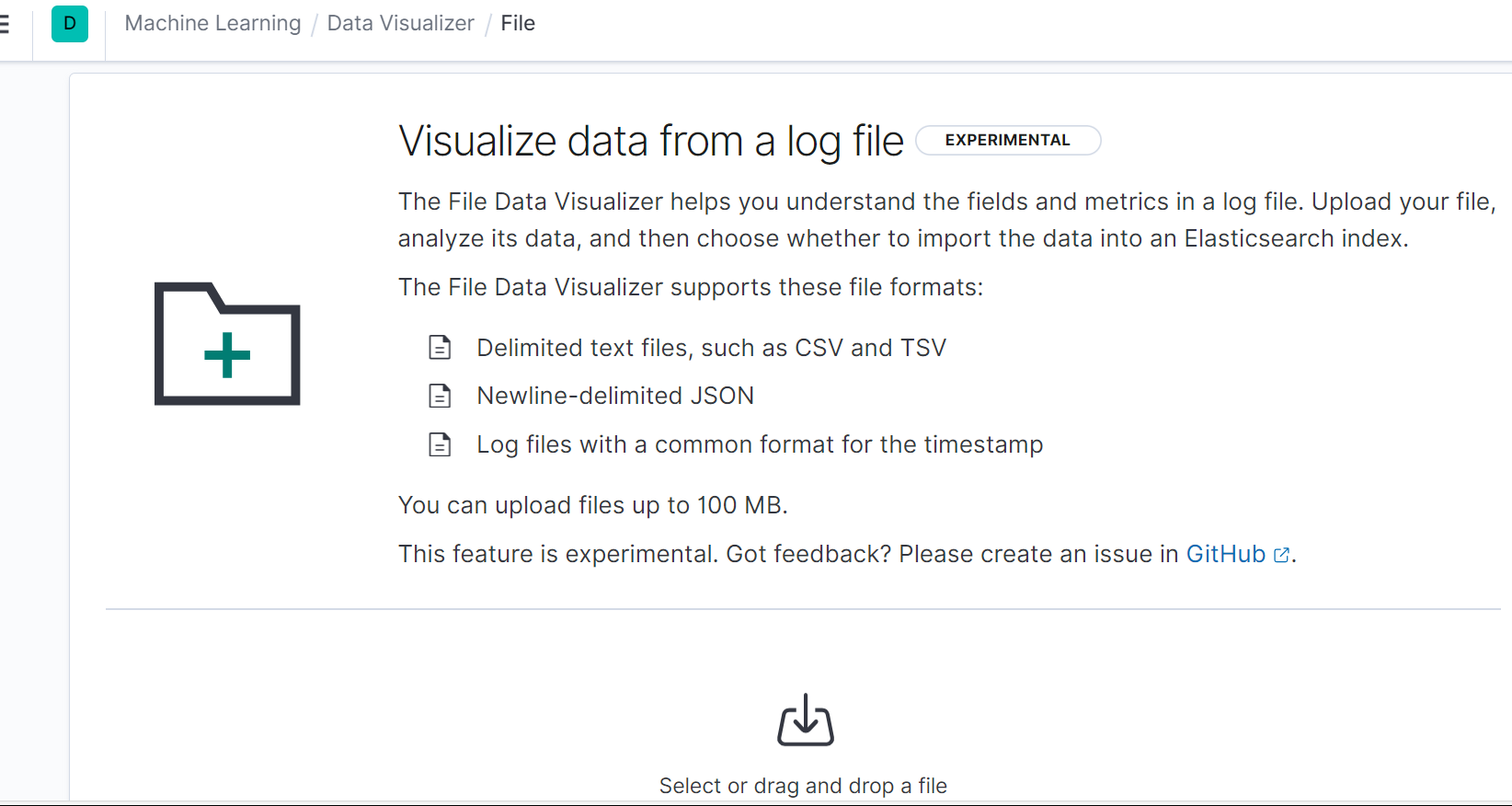
Task: Click Log files with common format text
Action: [760, 444]
